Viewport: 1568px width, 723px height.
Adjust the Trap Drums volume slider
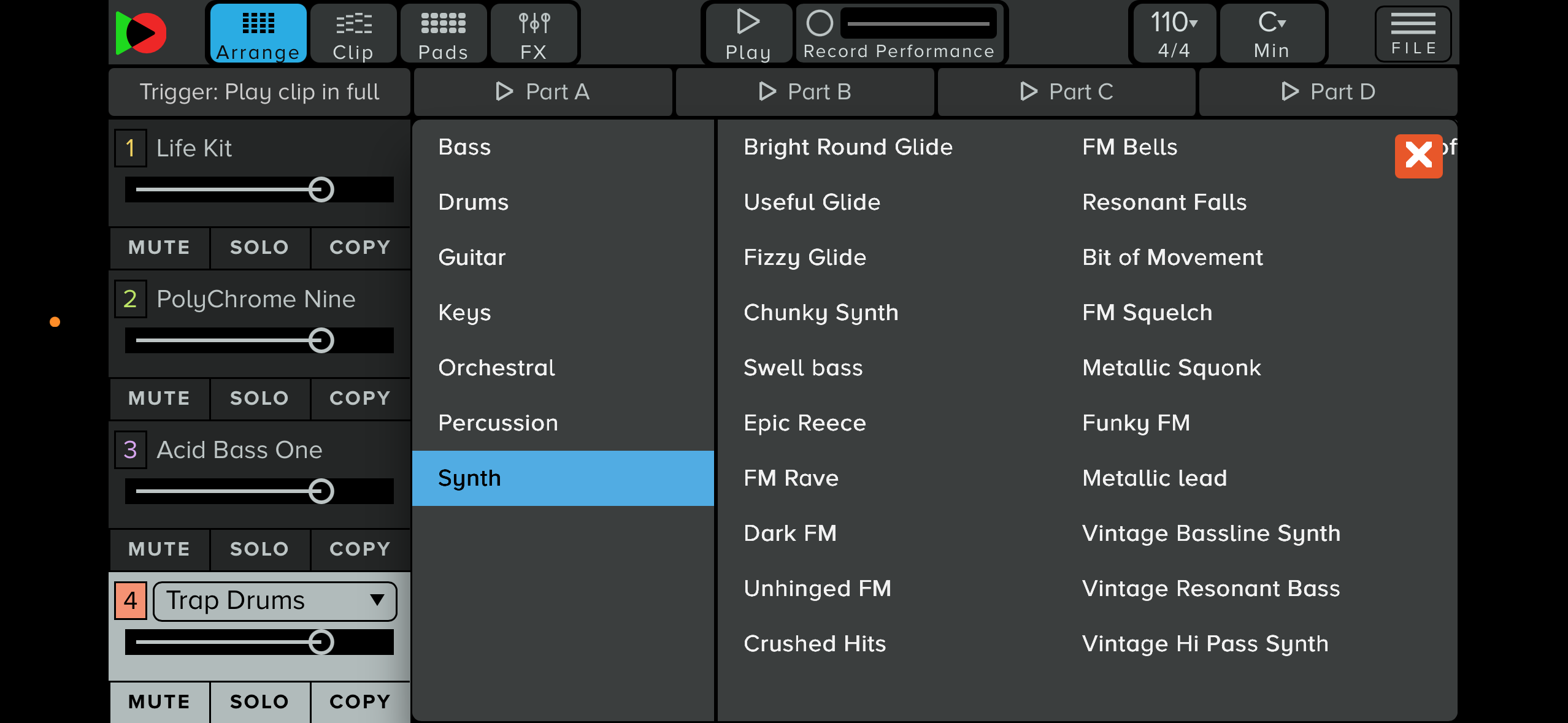(x=259, y=642)
